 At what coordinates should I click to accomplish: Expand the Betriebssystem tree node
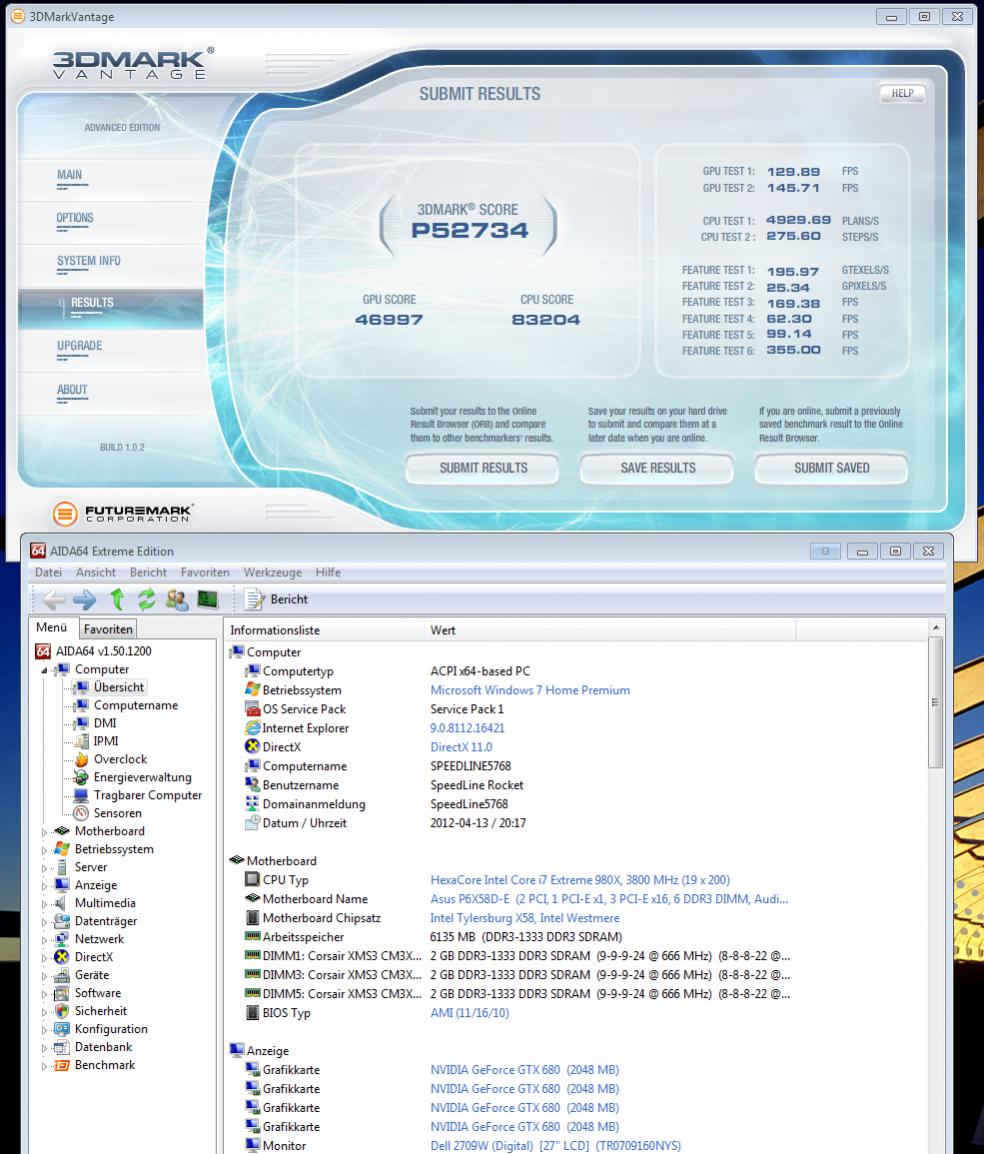[x=44, y=850]
